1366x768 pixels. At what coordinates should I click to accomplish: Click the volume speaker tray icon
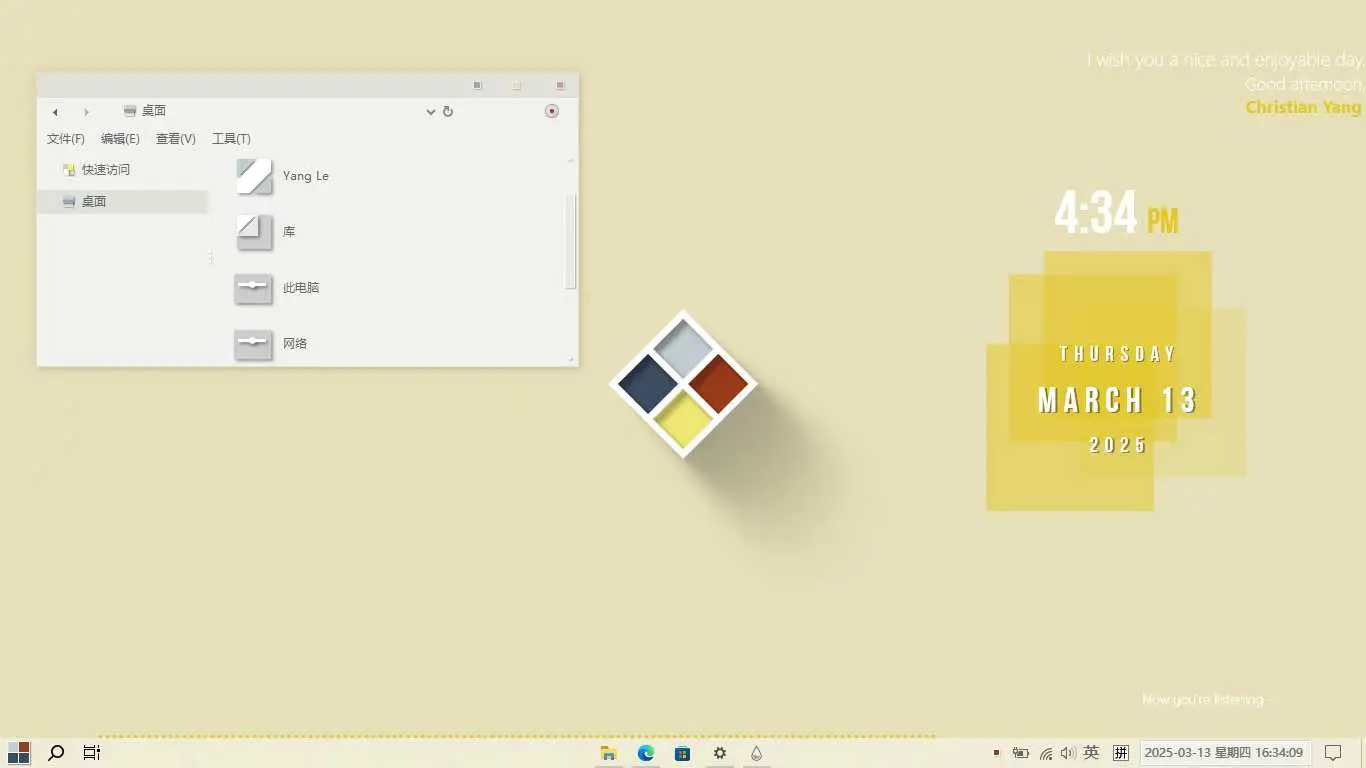pyautogui.click(x=1067, y=753)
